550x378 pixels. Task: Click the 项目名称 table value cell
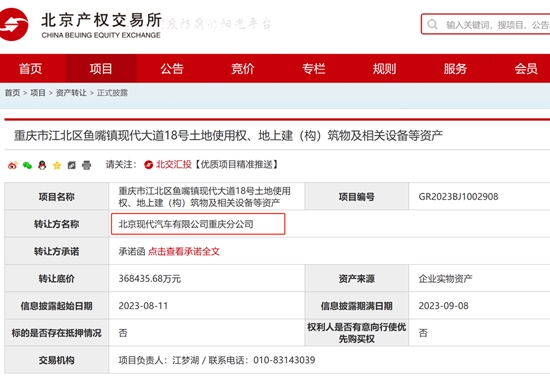[207, 196]
